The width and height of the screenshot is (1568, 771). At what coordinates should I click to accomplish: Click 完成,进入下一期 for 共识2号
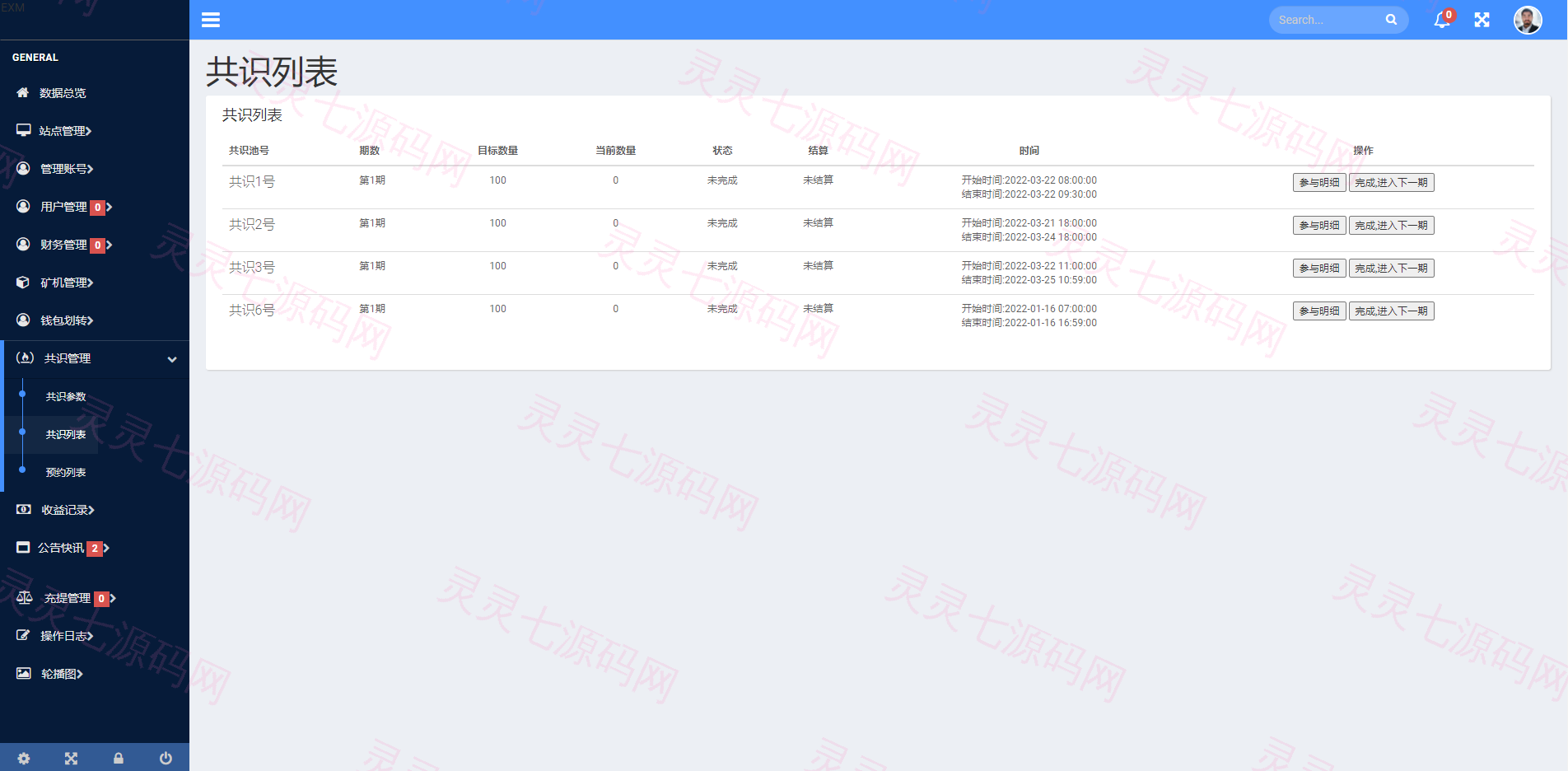coord(1392,225)
